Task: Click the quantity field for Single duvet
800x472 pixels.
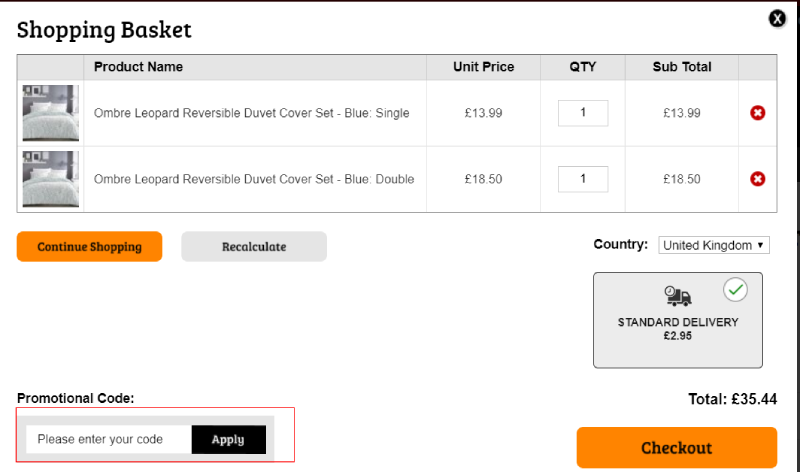Action: click(583, 113)
